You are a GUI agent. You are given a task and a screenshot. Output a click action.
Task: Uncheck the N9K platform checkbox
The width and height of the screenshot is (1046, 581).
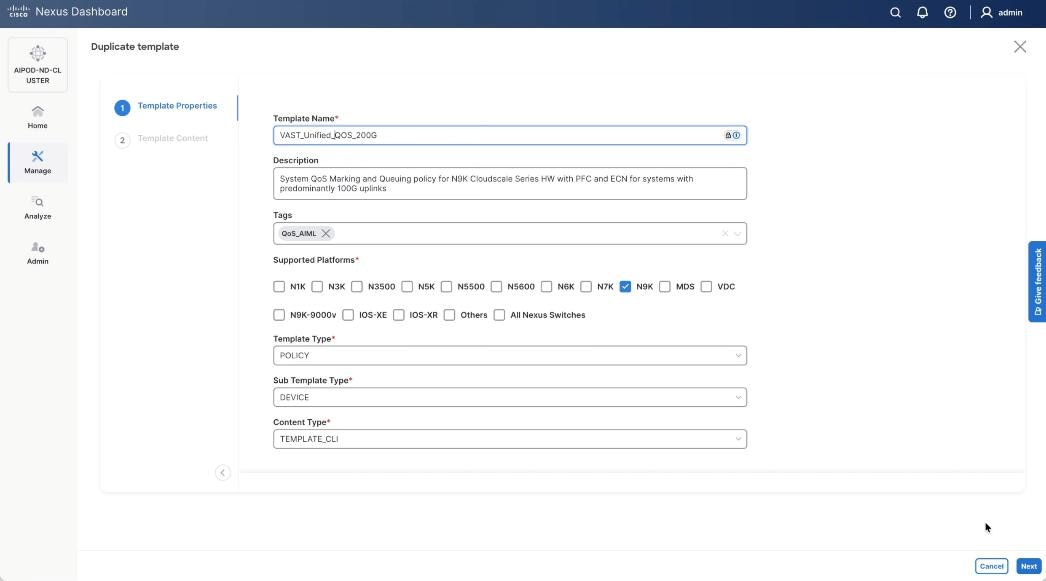coord(627,286)
